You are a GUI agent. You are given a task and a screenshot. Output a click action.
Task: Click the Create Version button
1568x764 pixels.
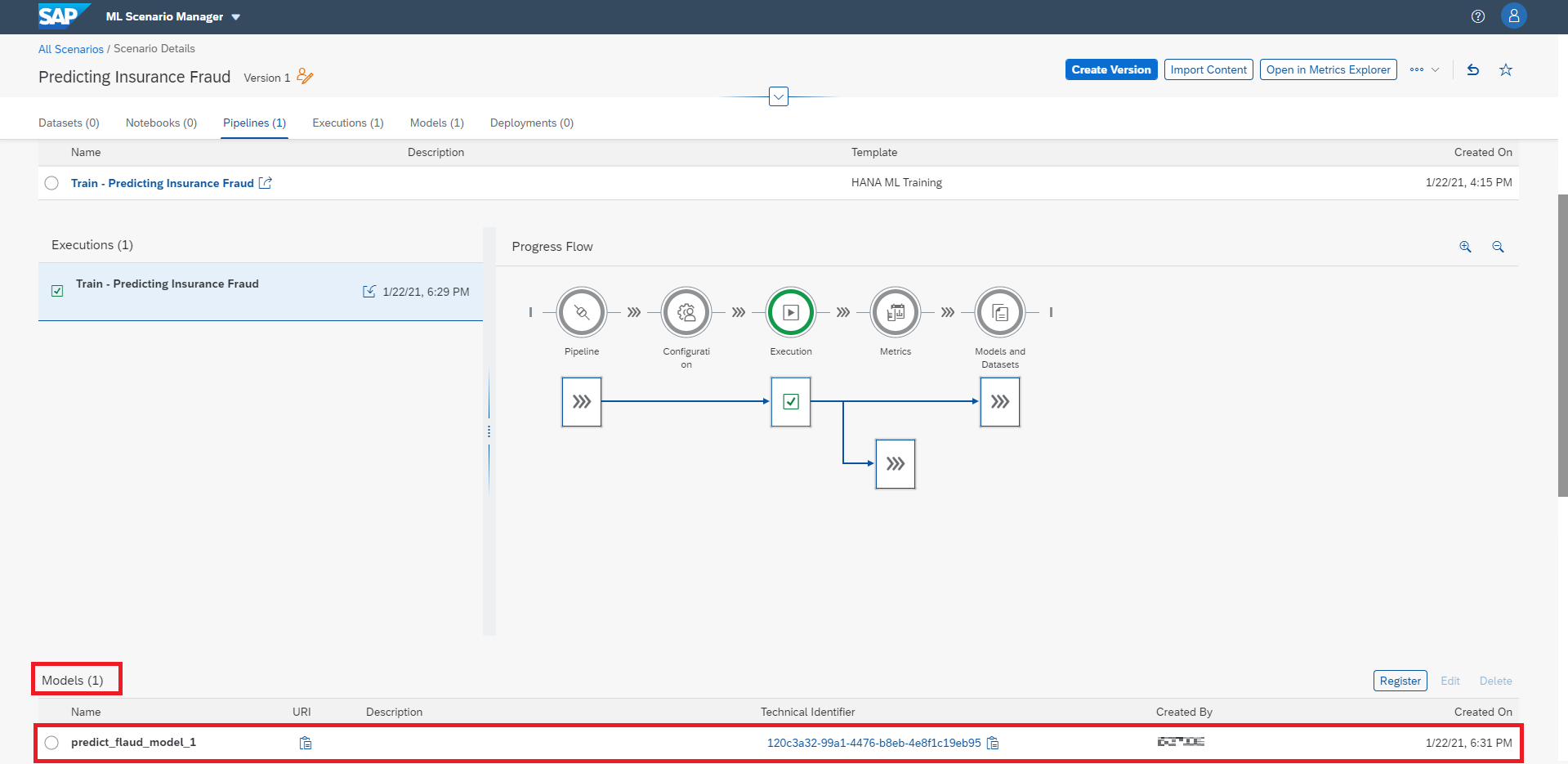(x=1110, y=70)
